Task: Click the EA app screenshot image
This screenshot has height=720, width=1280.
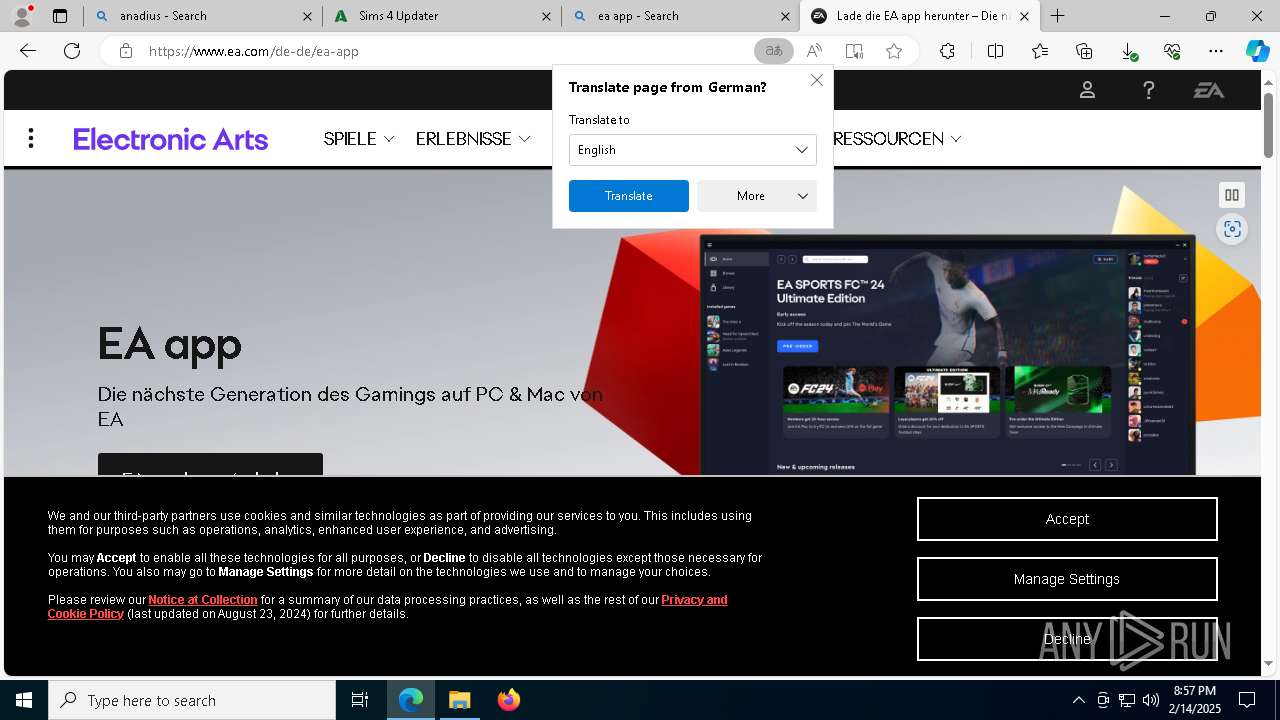Action: pyautogui.click(x=947, y=355)
